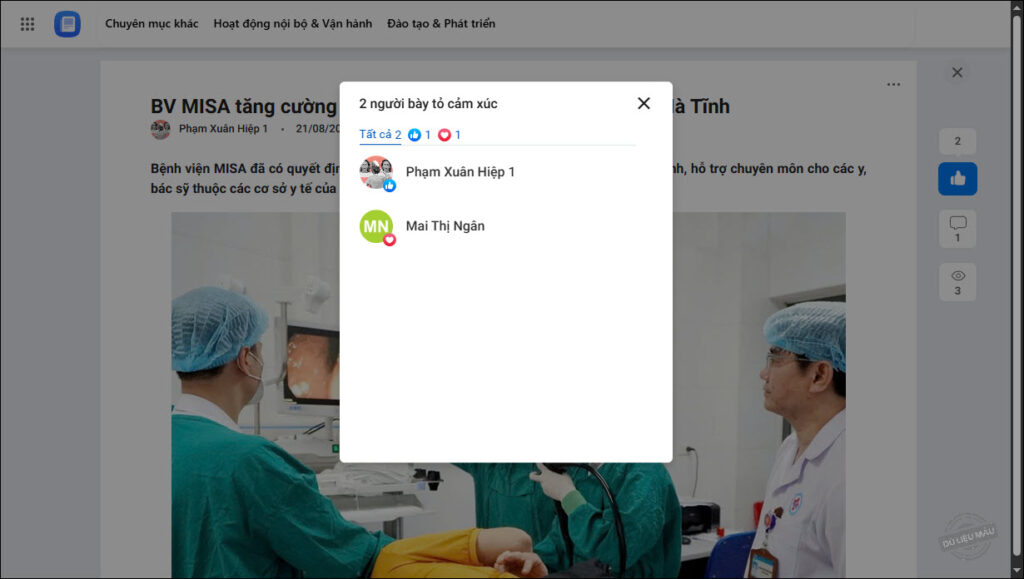Open the apps grid launcher icon
1024x579 pixels.
[x=27, y=24]
